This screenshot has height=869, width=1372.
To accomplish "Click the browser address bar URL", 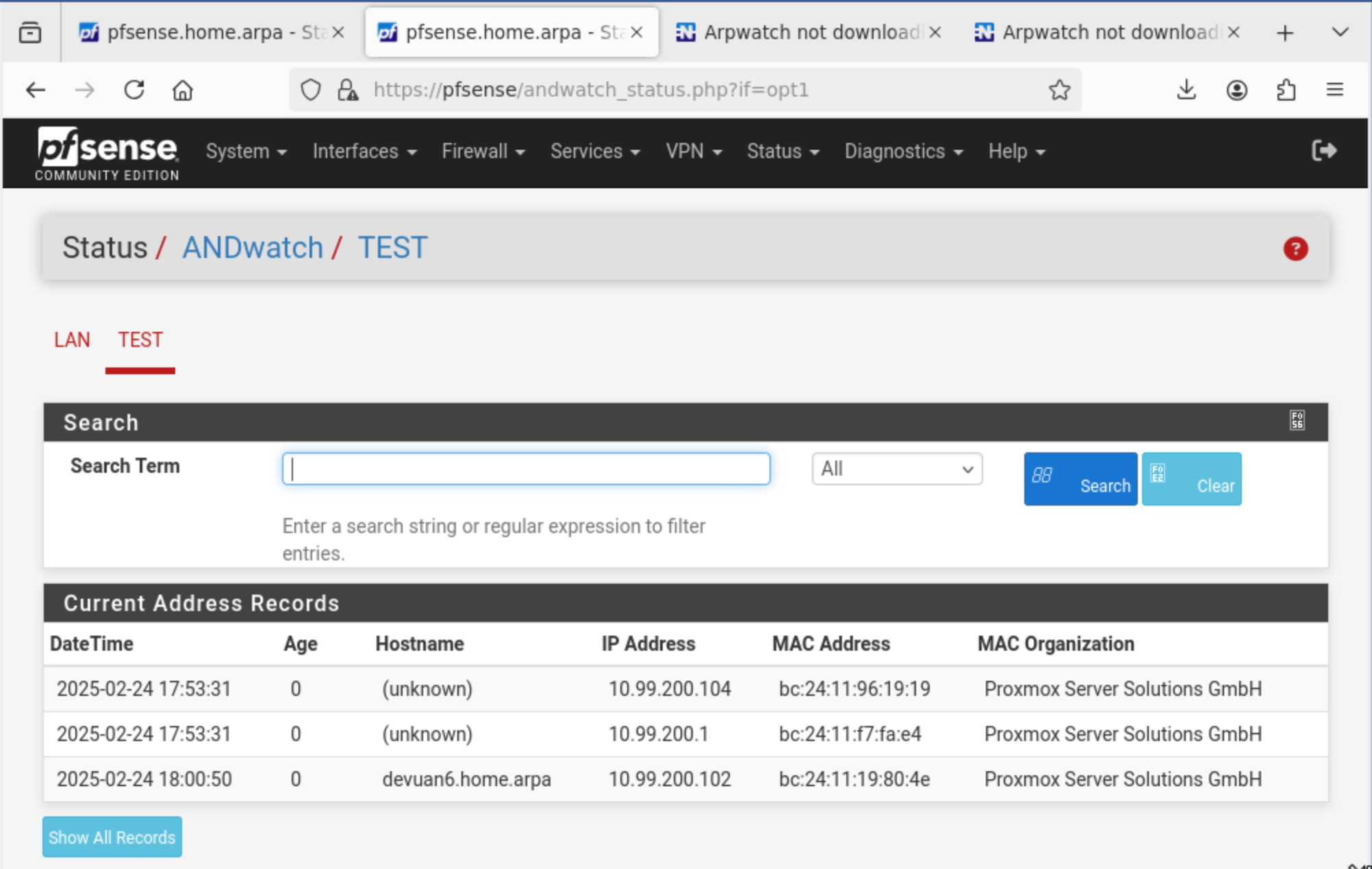I will [591, 90].
